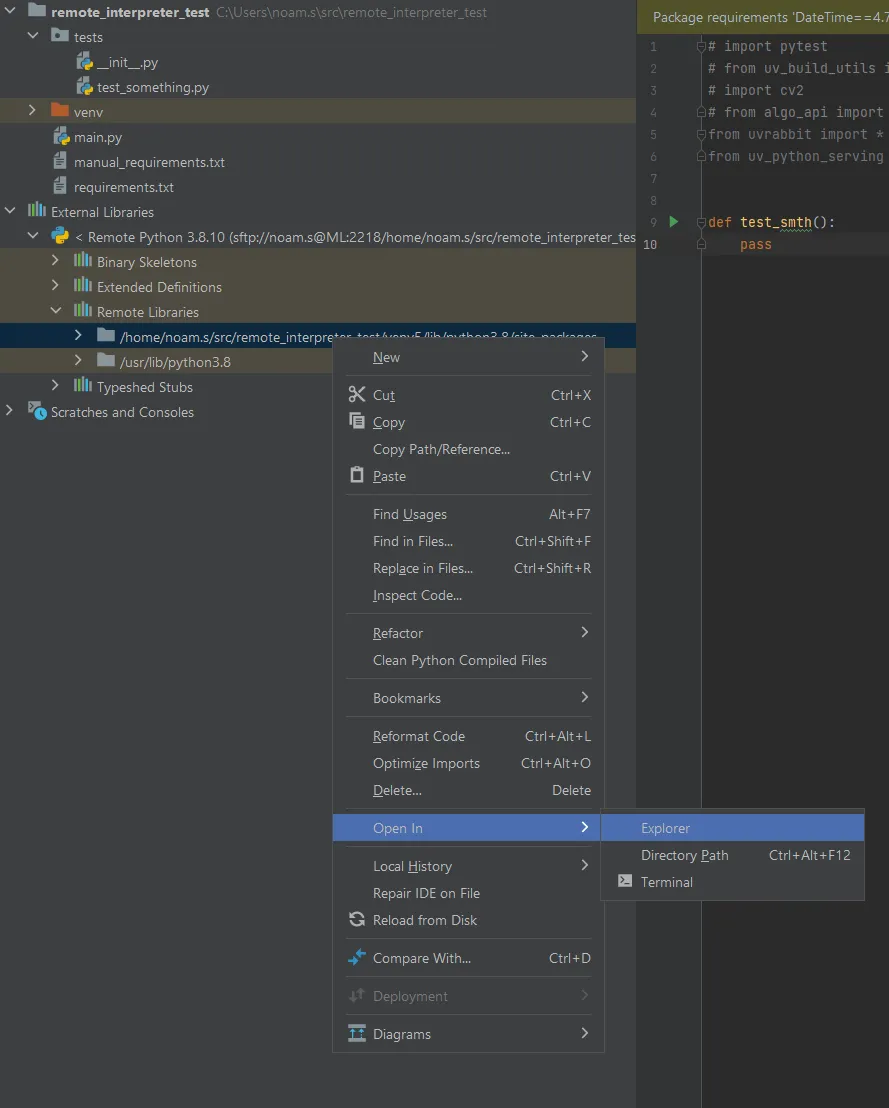Click the Diagrams icon
The height and width of the screenshot is (1108, 889).
(x=357, y=1033)
